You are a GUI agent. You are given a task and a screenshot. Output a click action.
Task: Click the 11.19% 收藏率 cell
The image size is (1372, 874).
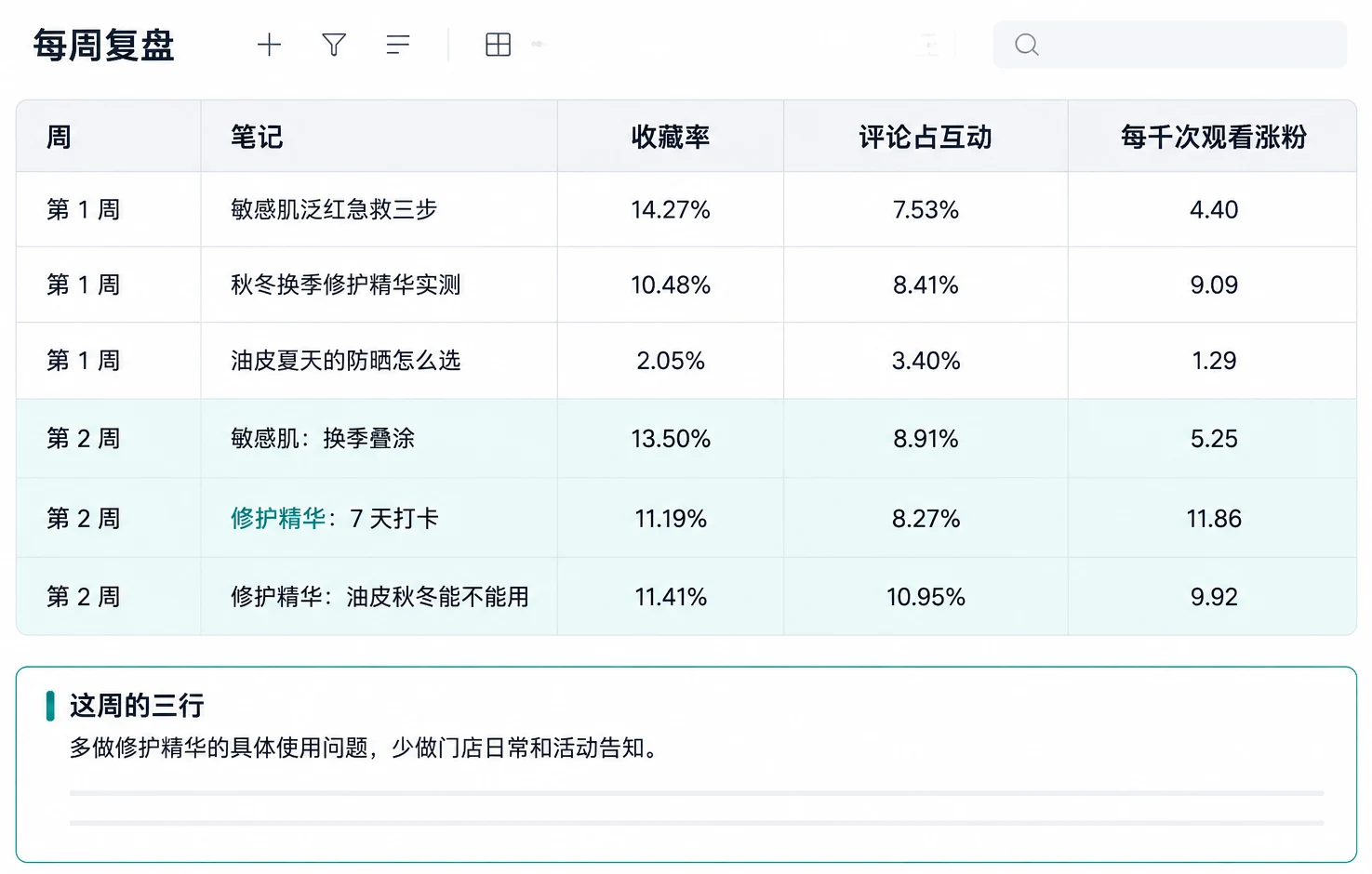coord(671,518)
